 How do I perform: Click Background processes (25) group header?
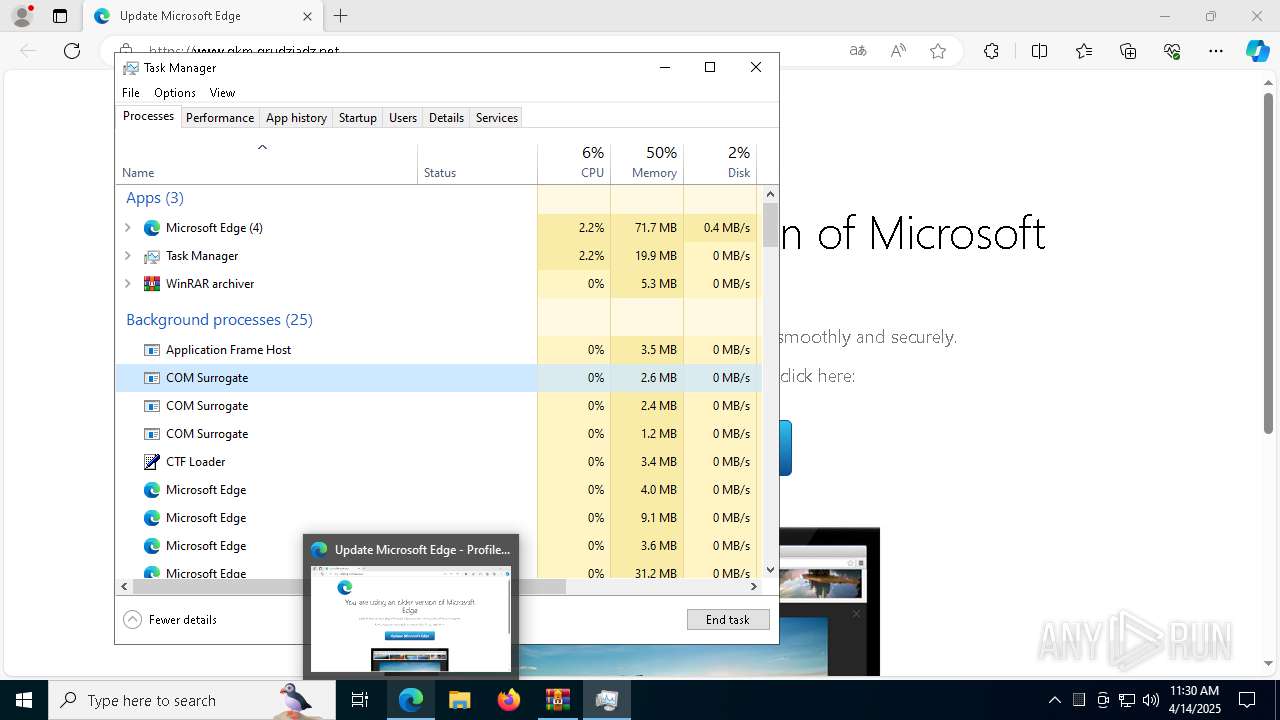tap(219, 320)
